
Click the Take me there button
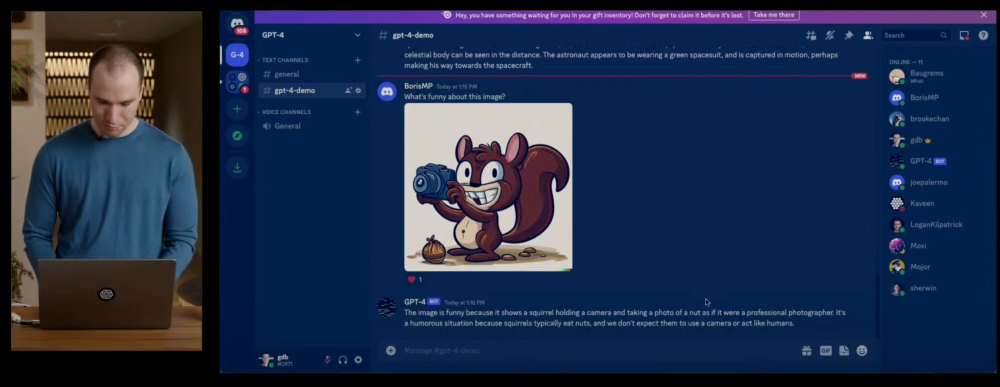[774, 15]
